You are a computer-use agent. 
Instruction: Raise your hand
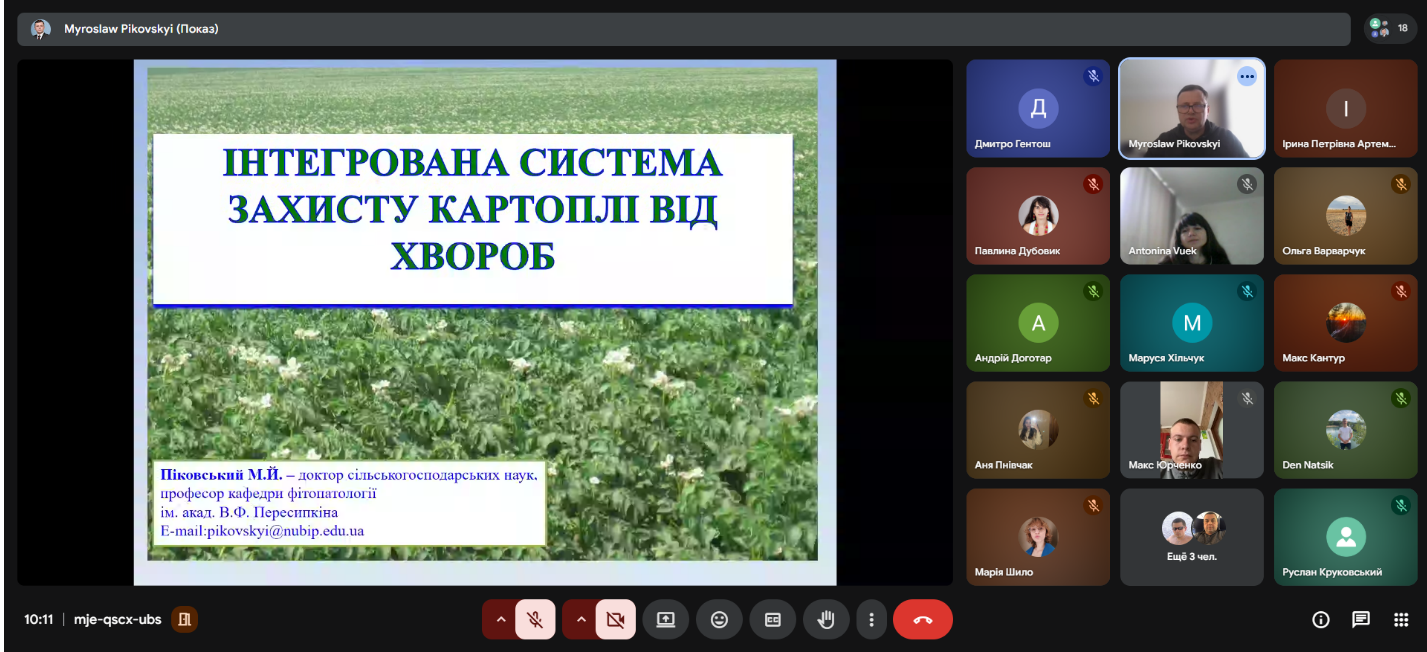(x=826, y=620)
